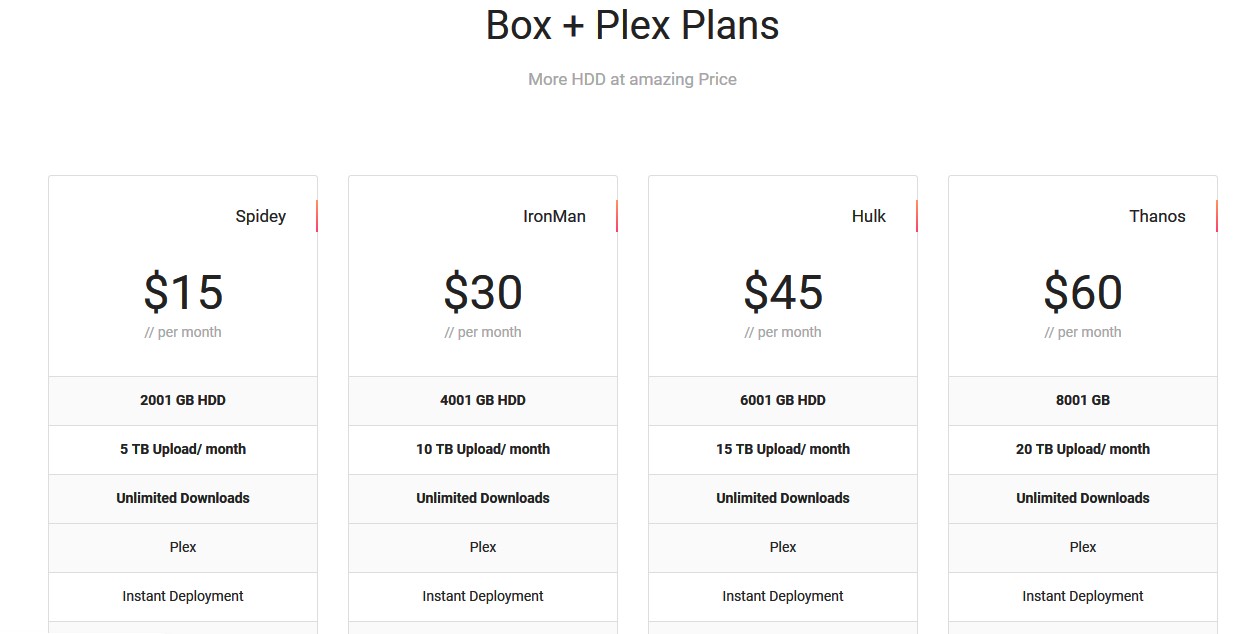The image size is (1253, 634).
Task: Click the $60 price on Thanos plan
Action: pyautogui.click(x=1083, y=292)
